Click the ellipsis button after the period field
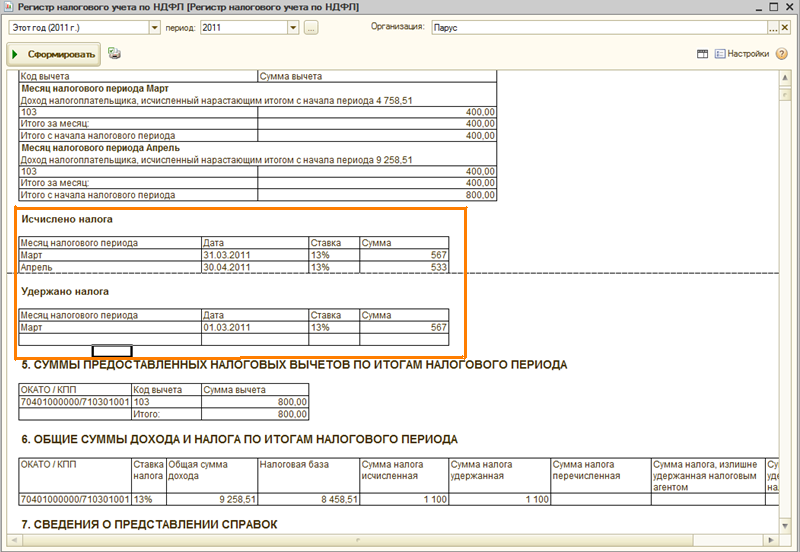The image size is (800, 552). point(311,28)
